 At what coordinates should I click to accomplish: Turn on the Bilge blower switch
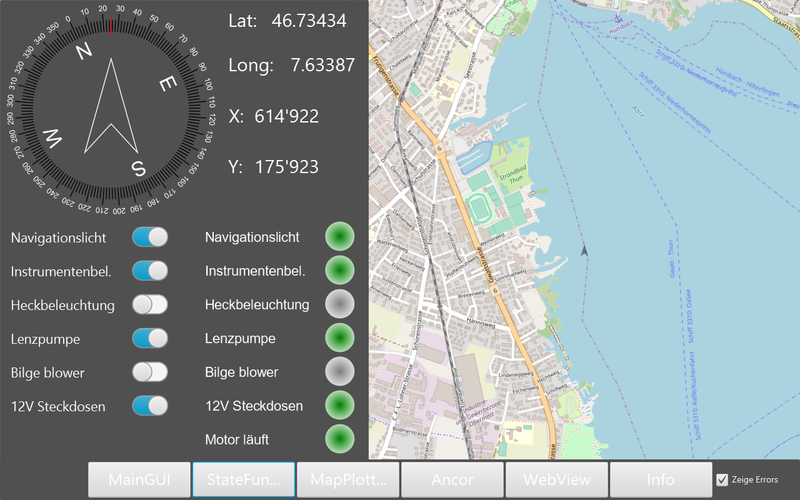coord(150,372)
